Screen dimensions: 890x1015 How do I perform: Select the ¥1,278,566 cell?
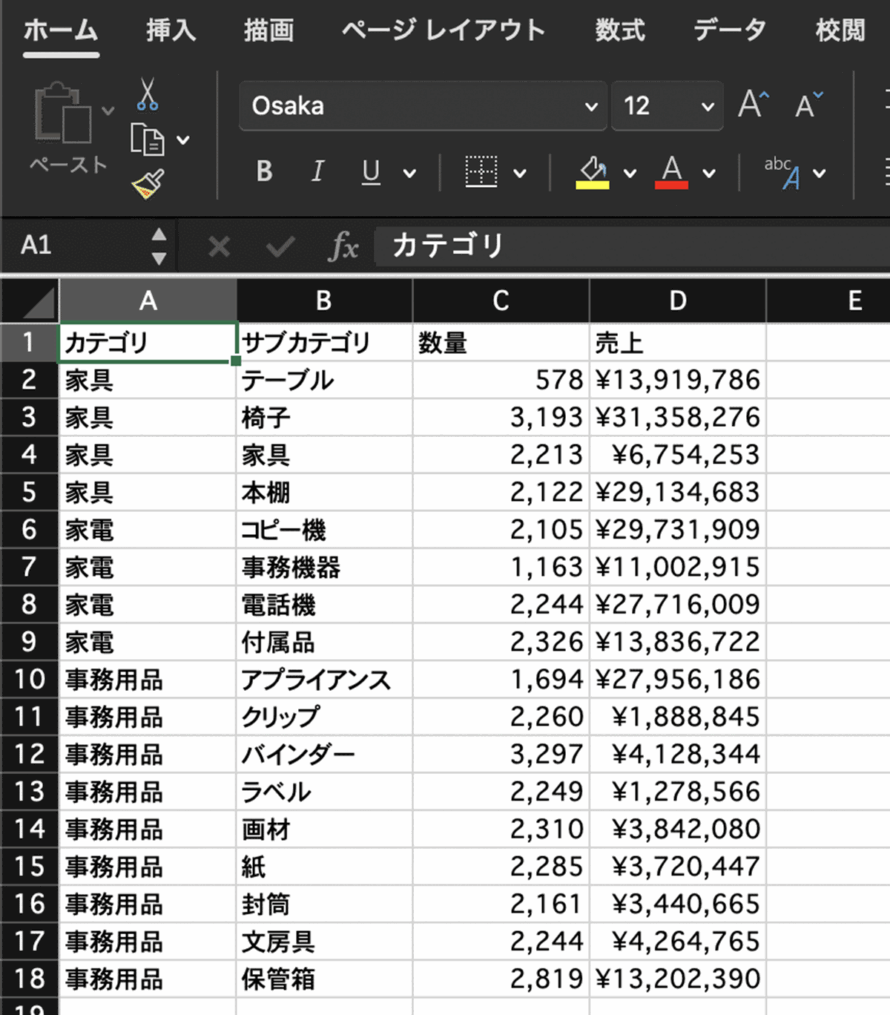click(678, 792)
